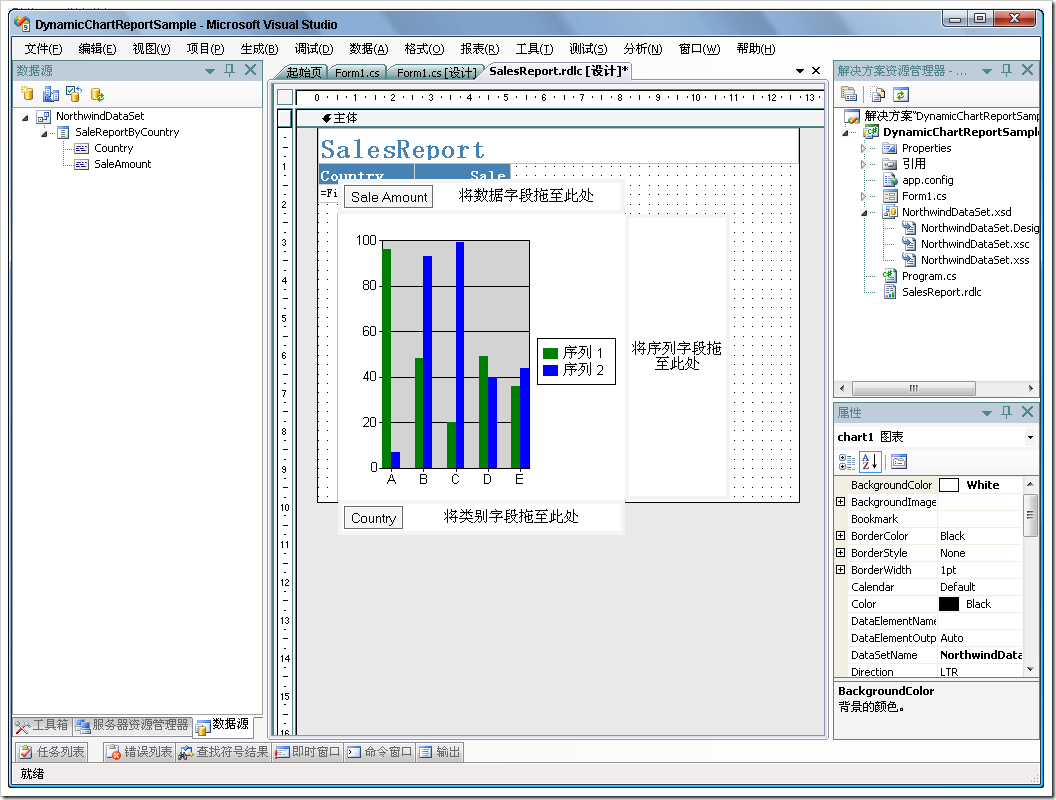Expand the BorderStyle property
The width and height of the screenshot is (1056, 800).
(840, 553)
